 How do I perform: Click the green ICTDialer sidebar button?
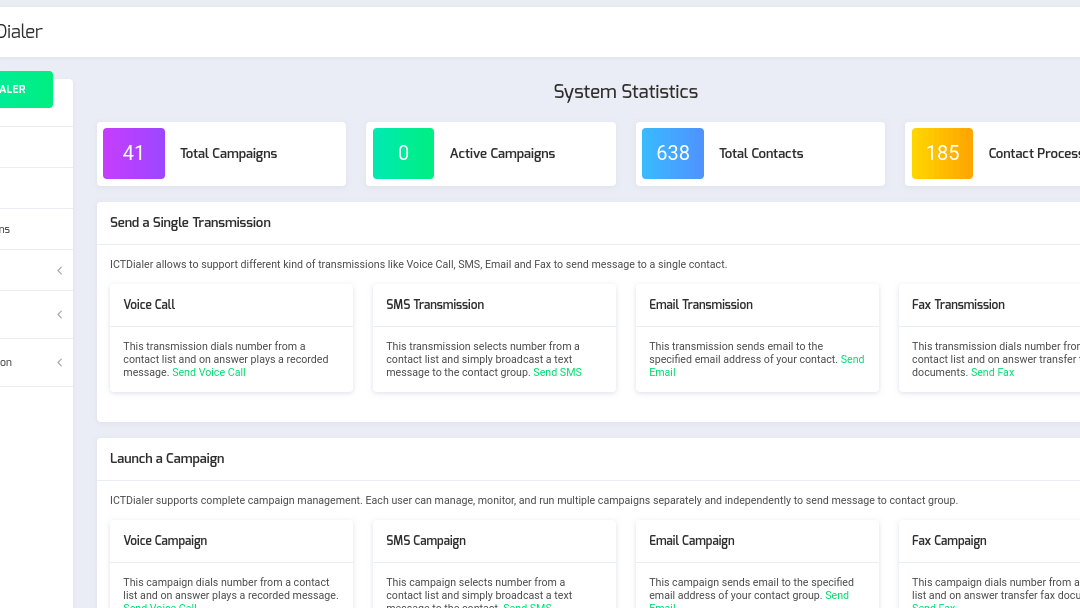tap(24, 90)
